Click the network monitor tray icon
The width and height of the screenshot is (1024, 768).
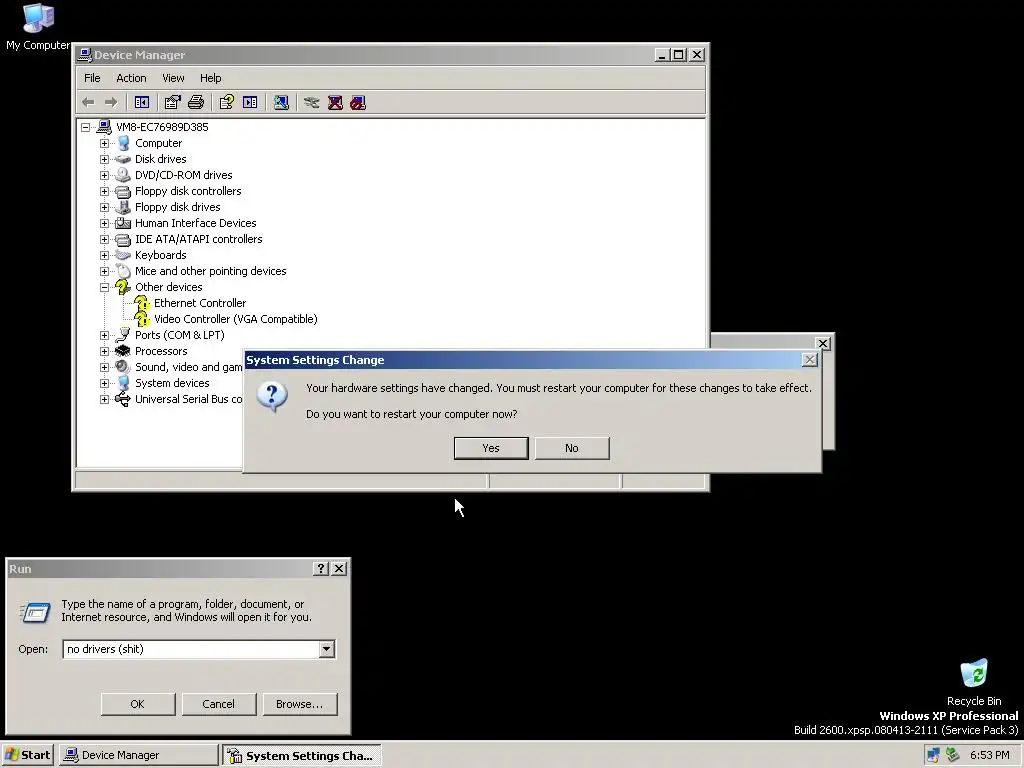click(x=933, y=755)
